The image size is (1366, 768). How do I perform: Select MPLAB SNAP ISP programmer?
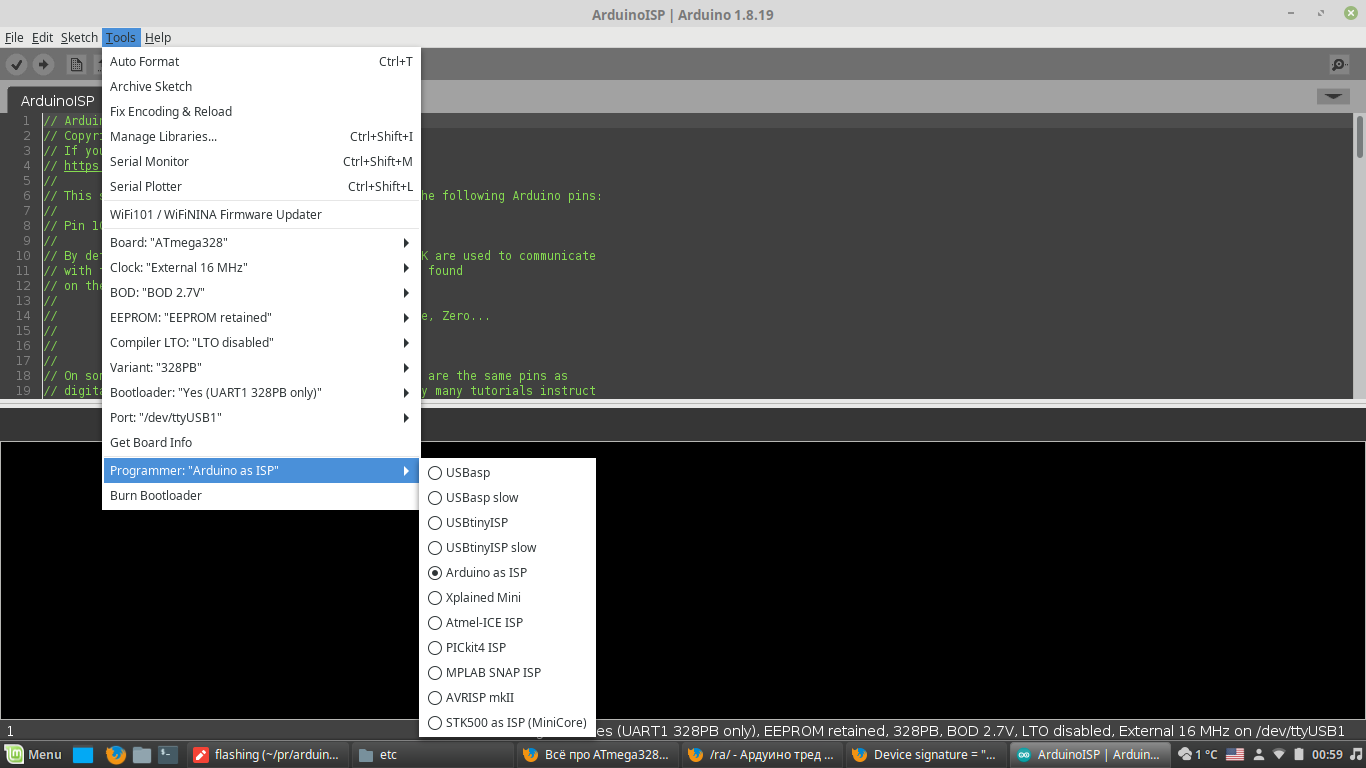pyautogui.click(x=507, y=672)
